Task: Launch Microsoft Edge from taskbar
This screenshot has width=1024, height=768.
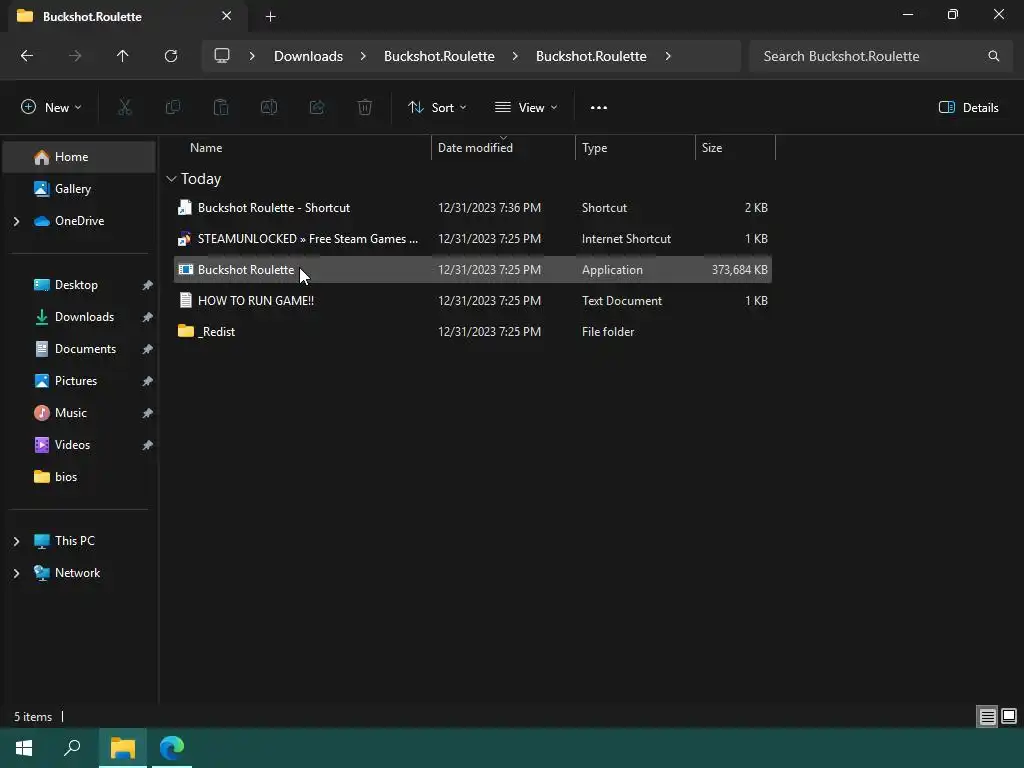Action: (172, 748)
